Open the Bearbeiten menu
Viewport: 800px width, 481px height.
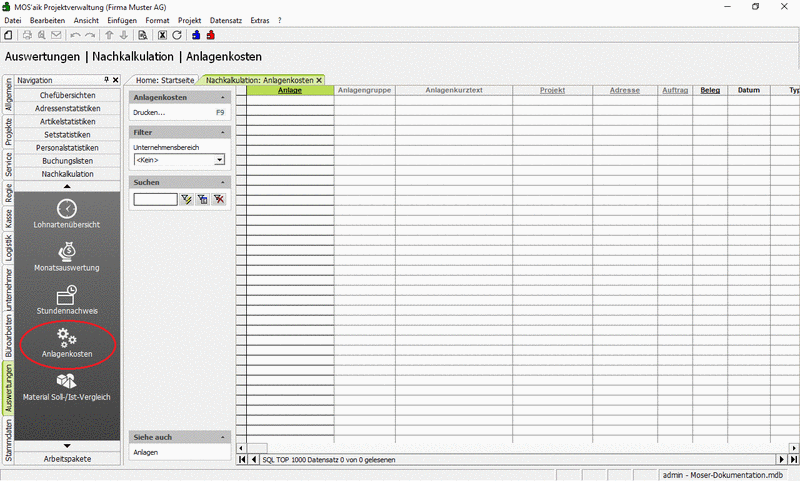point(47,20)
